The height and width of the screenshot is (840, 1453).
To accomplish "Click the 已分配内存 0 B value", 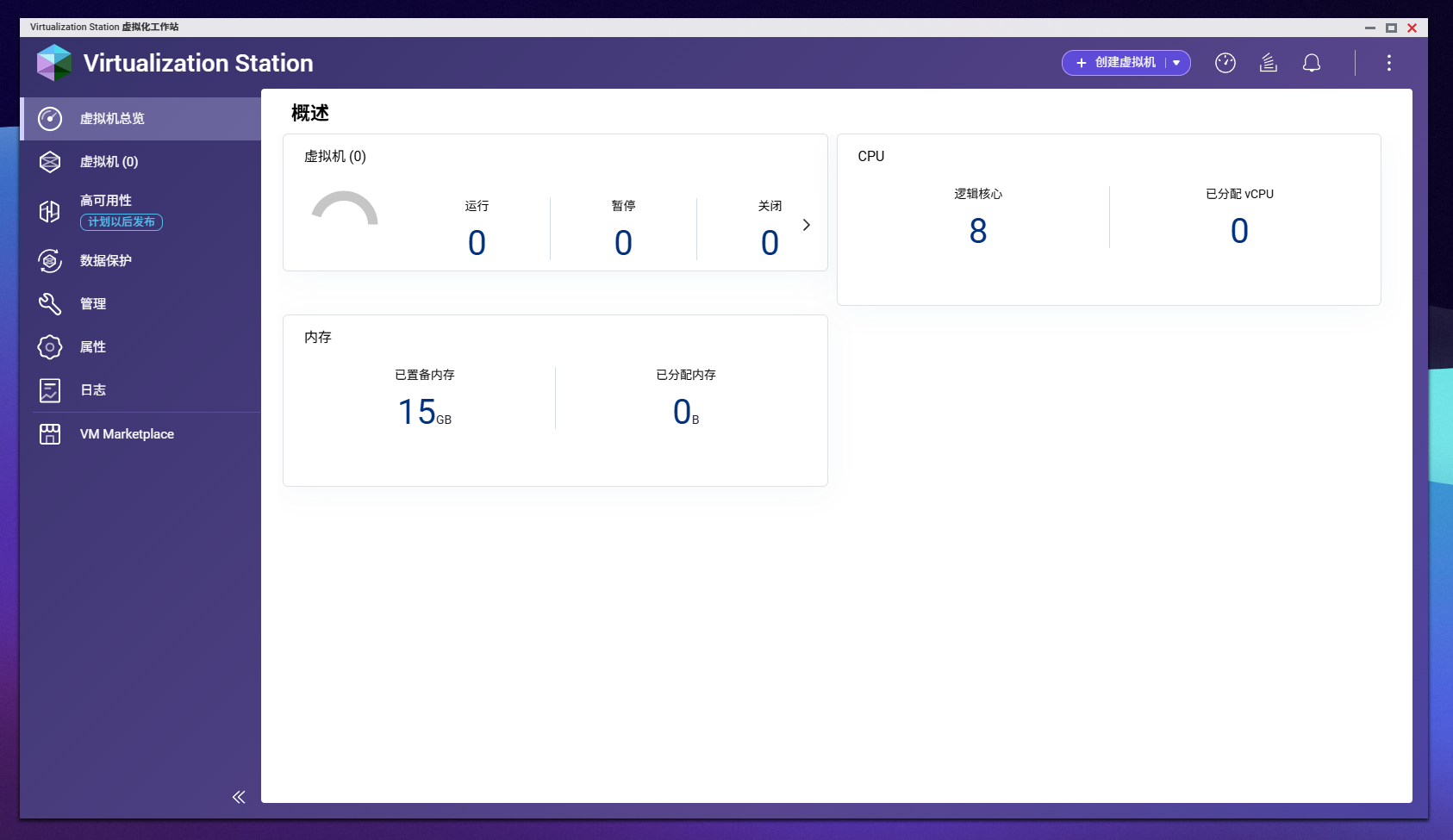I will (x=686, y=412).
